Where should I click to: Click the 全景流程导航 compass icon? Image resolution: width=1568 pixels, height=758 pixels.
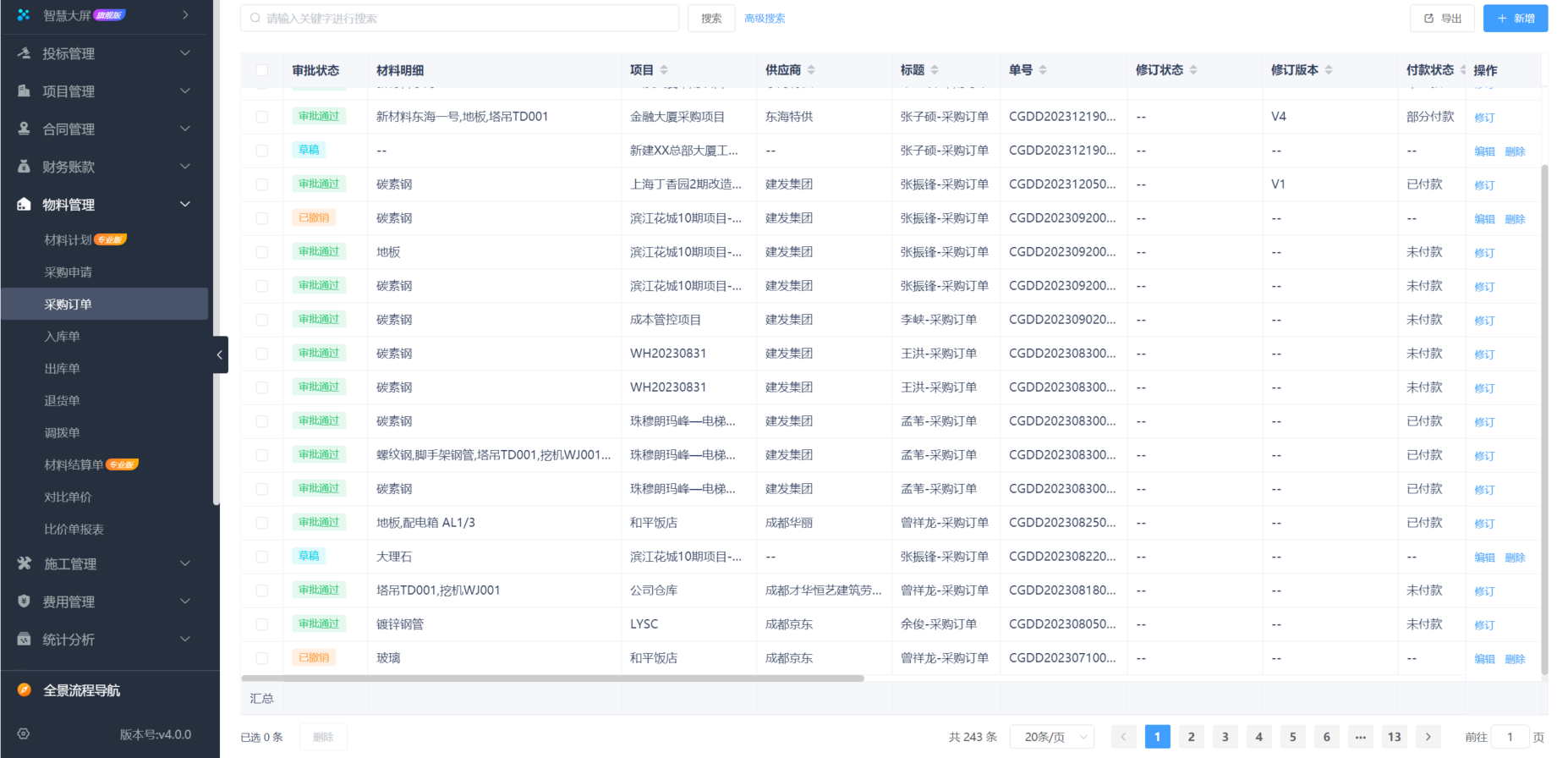[24, 690]
